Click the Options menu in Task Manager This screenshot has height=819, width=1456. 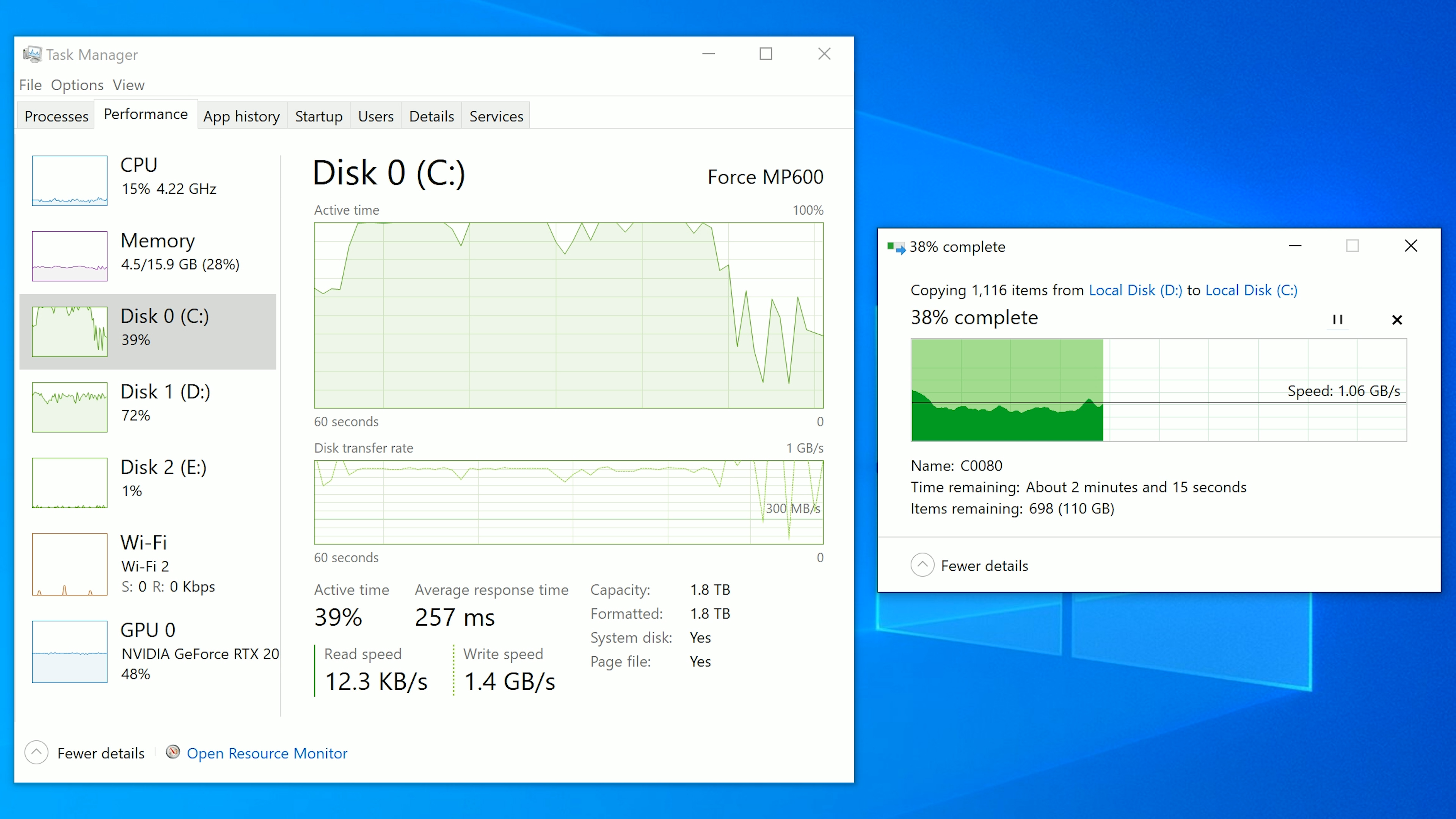(77, 84)
